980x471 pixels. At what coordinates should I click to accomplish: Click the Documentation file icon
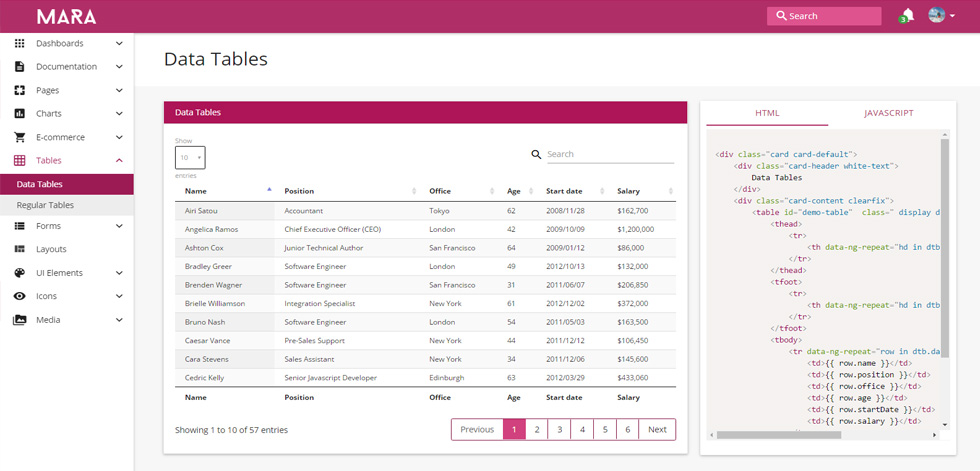19,66
